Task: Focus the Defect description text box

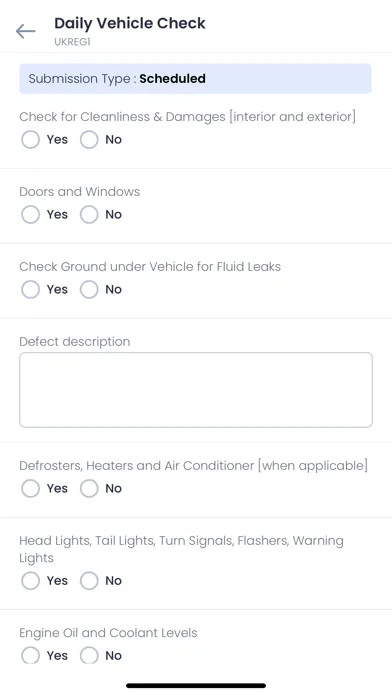Action: tap(196, 390)
